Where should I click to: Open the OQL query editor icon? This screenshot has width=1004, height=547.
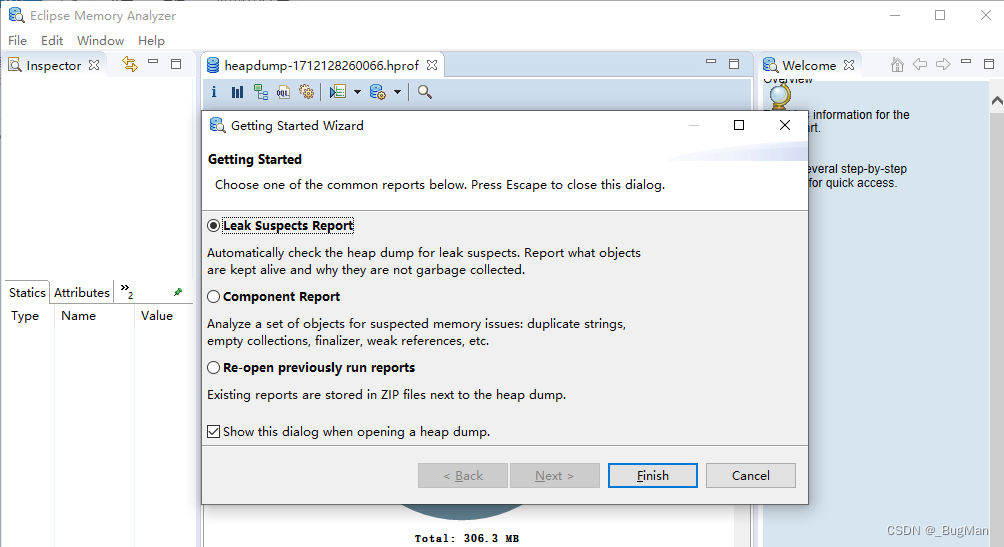[x=283, y=92]
